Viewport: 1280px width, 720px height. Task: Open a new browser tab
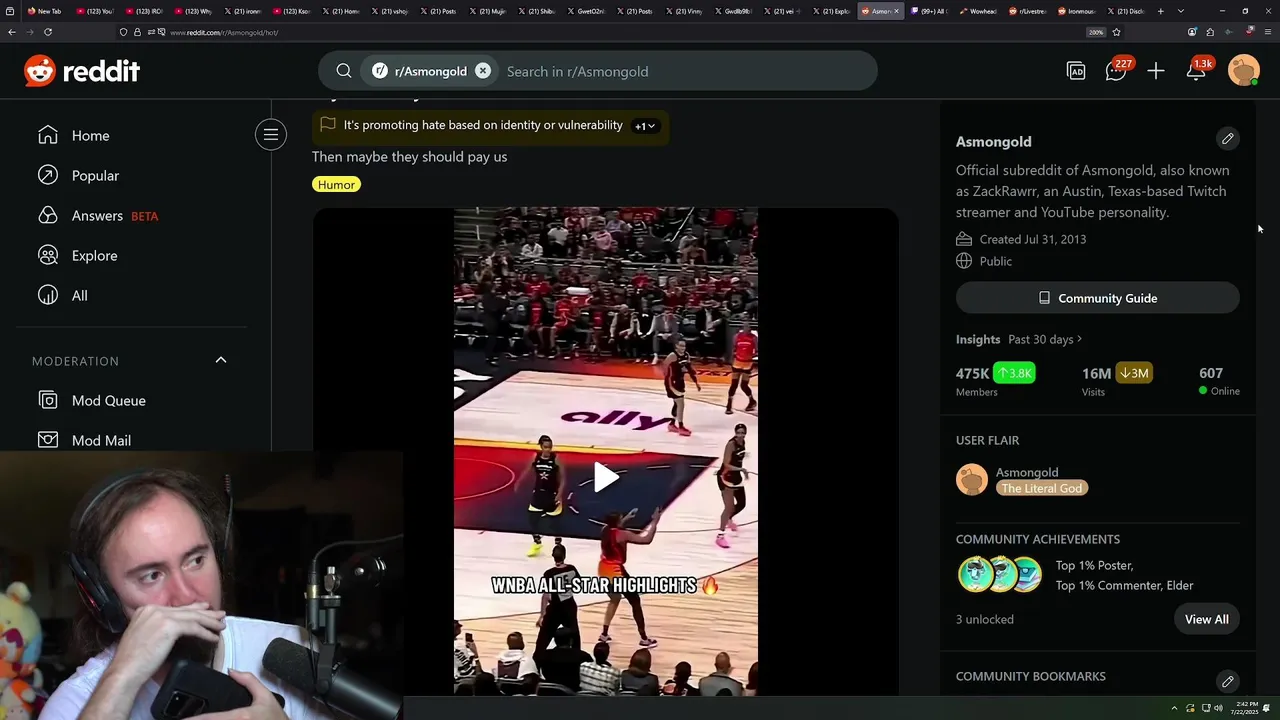click(1160, 11)
